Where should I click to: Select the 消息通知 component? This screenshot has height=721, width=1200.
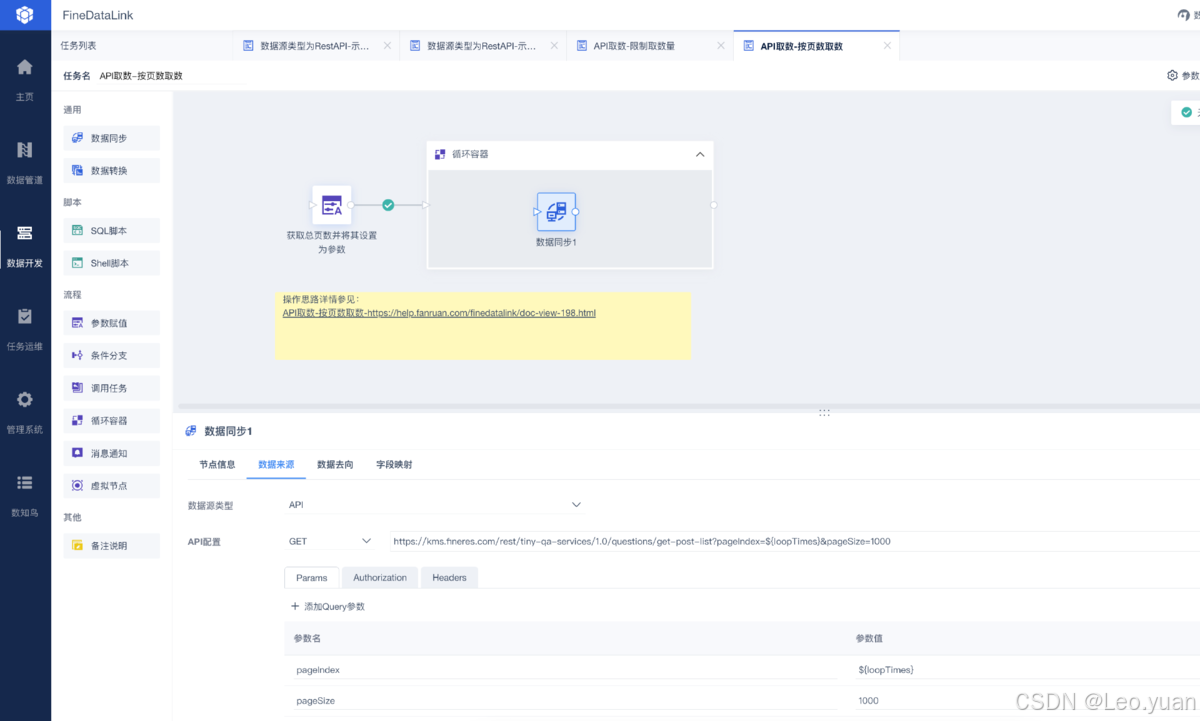click(111, 453)
